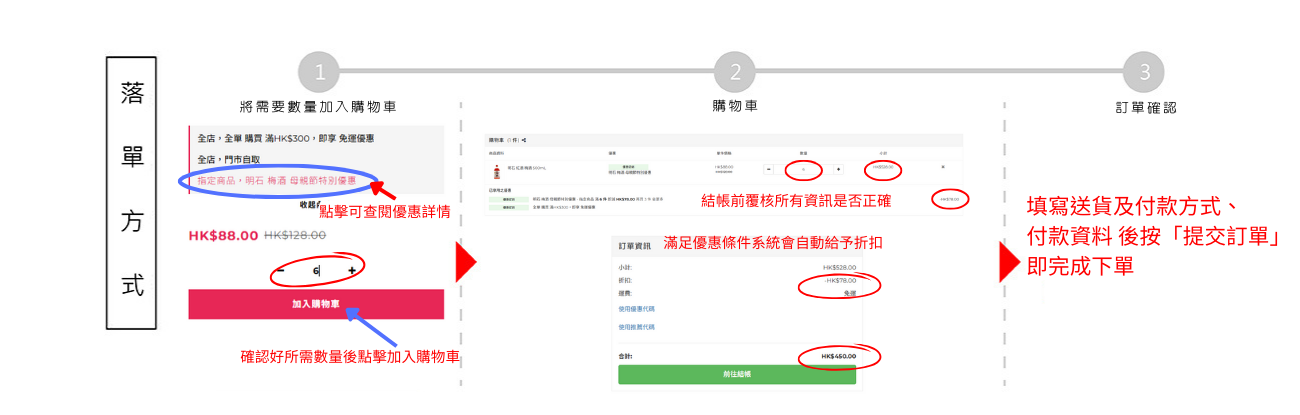Click the 免運 free shipping value
1300x415 pixels.
click(x=850, y=294)
